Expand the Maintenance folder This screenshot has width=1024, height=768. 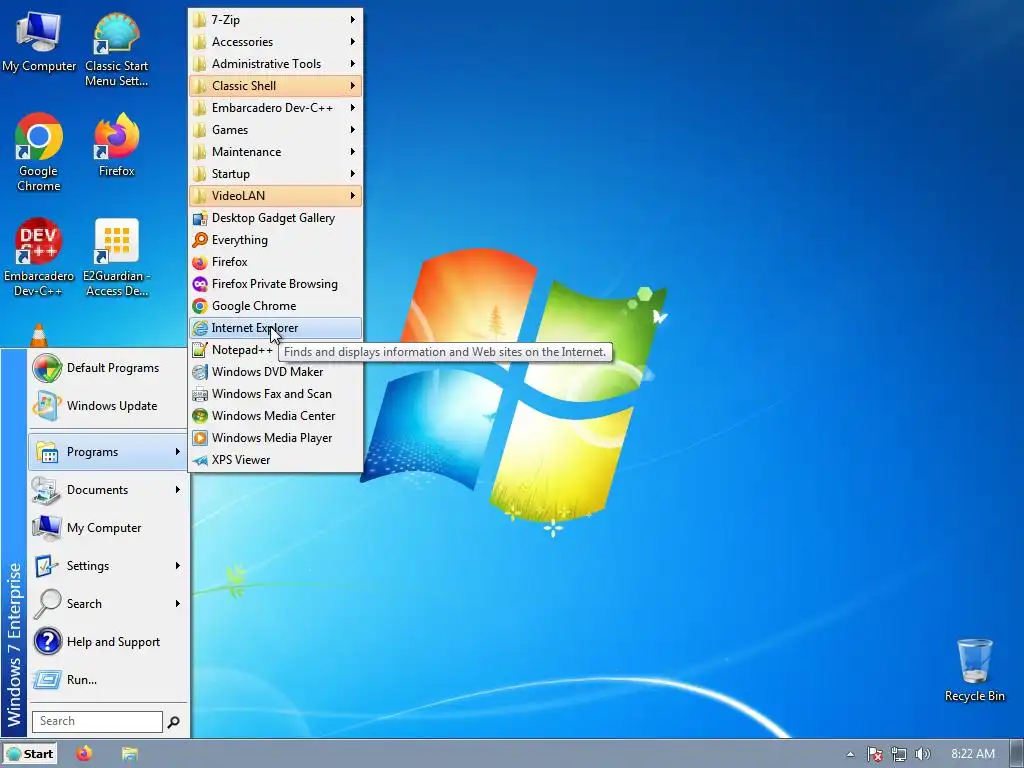pos(275,152)
